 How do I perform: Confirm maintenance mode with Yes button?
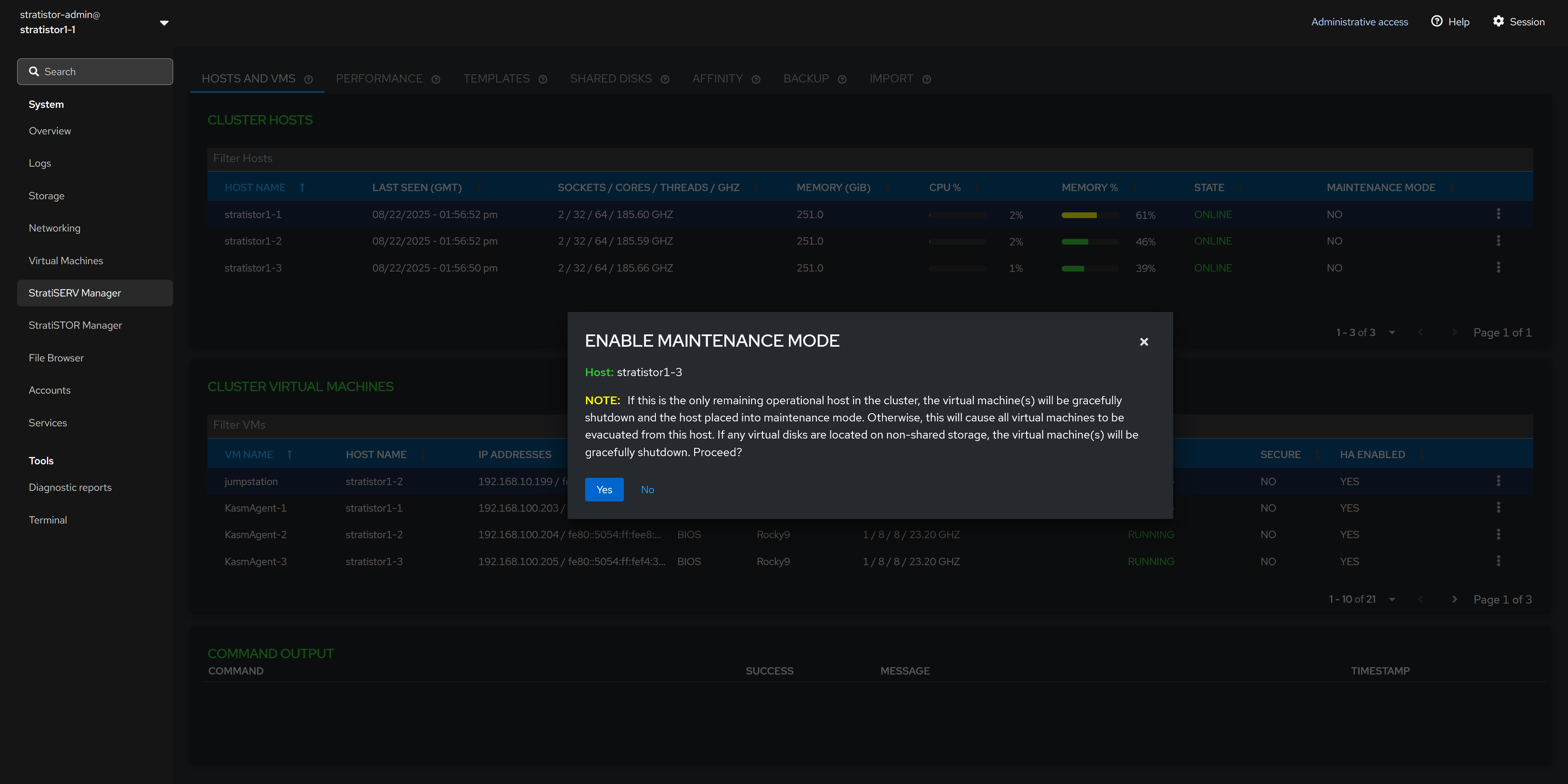click(x=604, y=490)
